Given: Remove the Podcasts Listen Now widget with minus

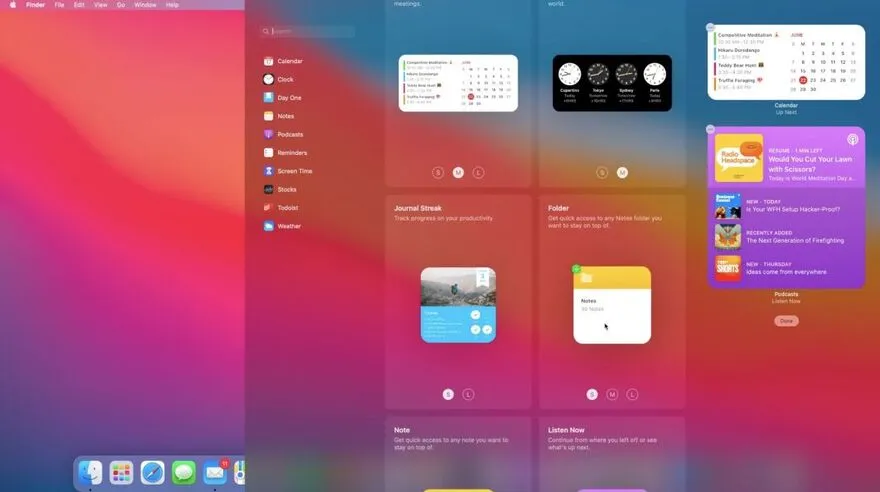Looking at the screenshot, I should (x=711, y=129).
